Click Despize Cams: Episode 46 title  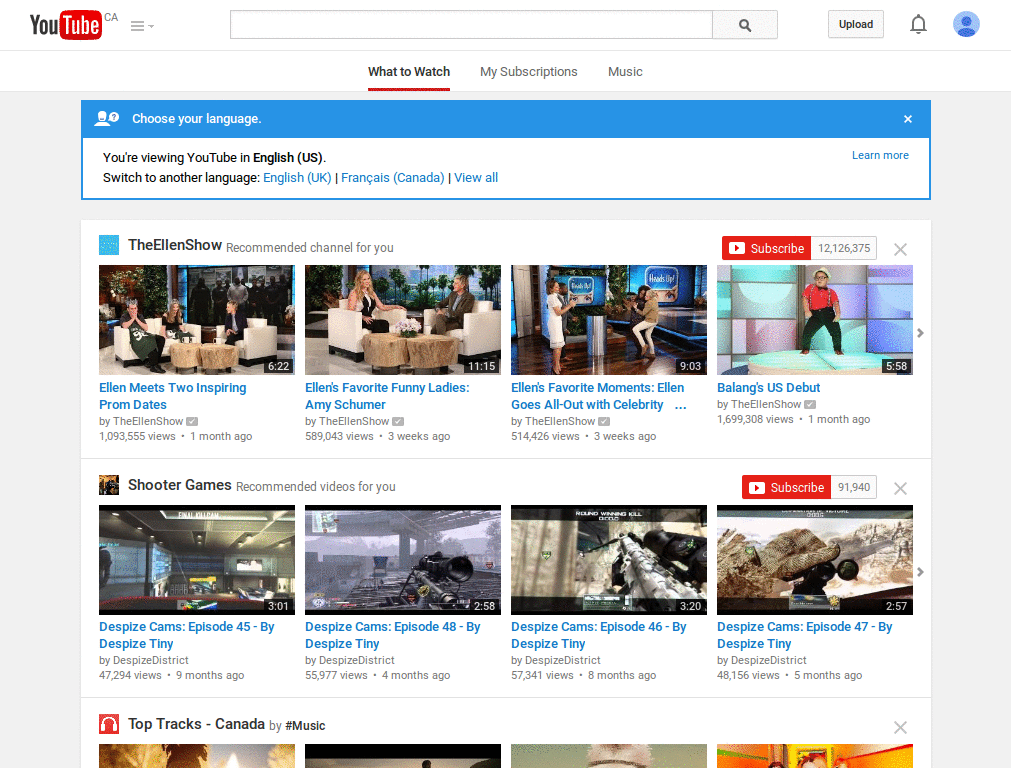[599, 635]
